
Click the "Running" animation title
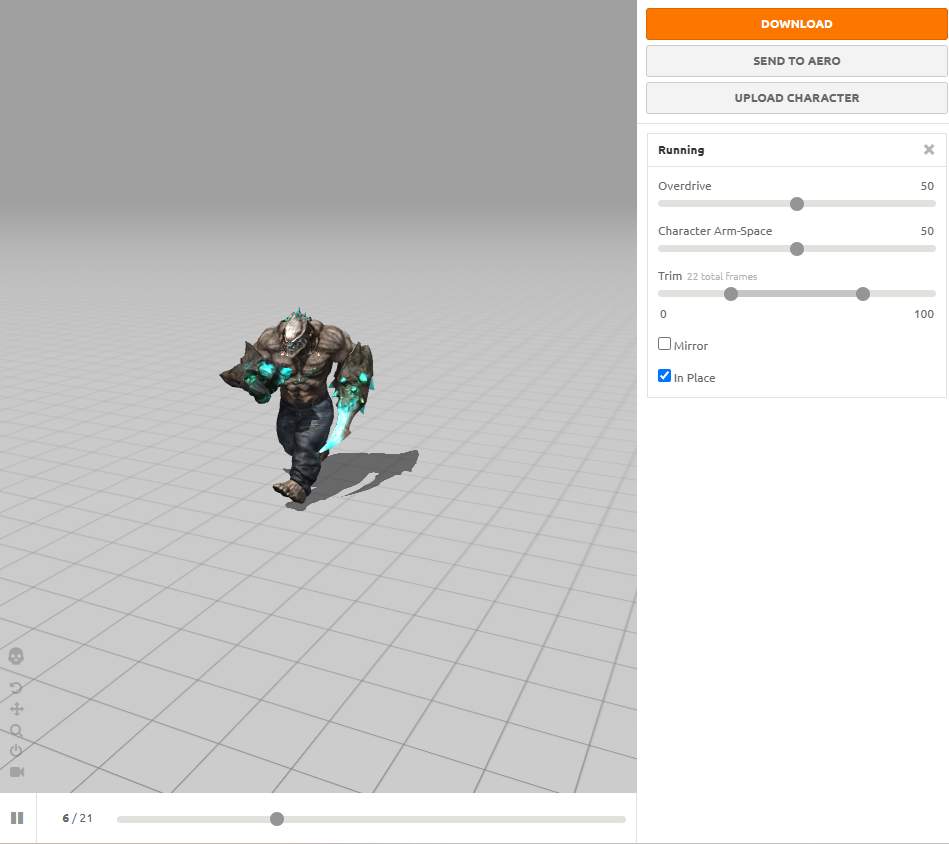pos(681,150)
